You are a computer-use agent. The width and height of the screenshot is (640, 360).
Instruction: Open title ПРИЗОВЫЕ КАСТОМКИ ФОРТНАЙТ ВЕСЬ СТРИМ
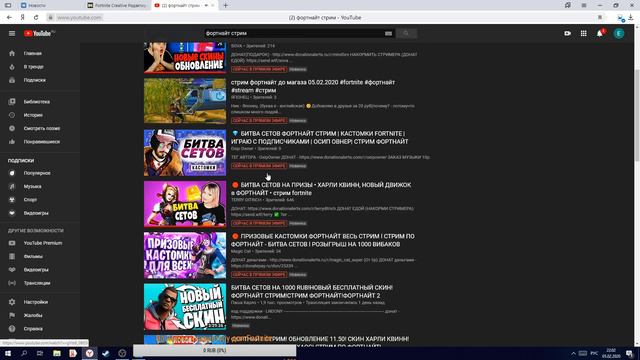323,240
